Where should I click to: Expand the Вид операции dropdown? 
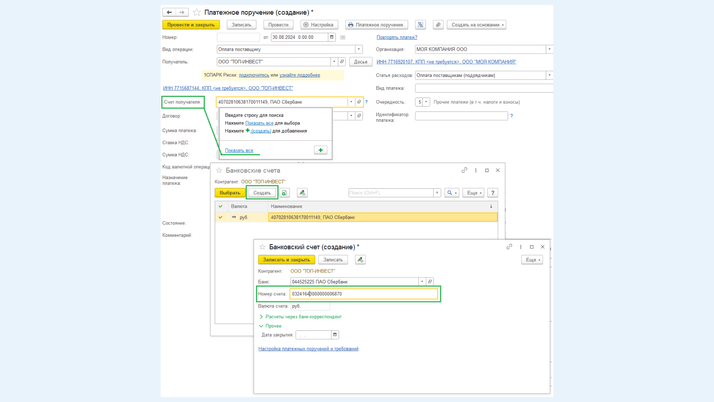359,49
